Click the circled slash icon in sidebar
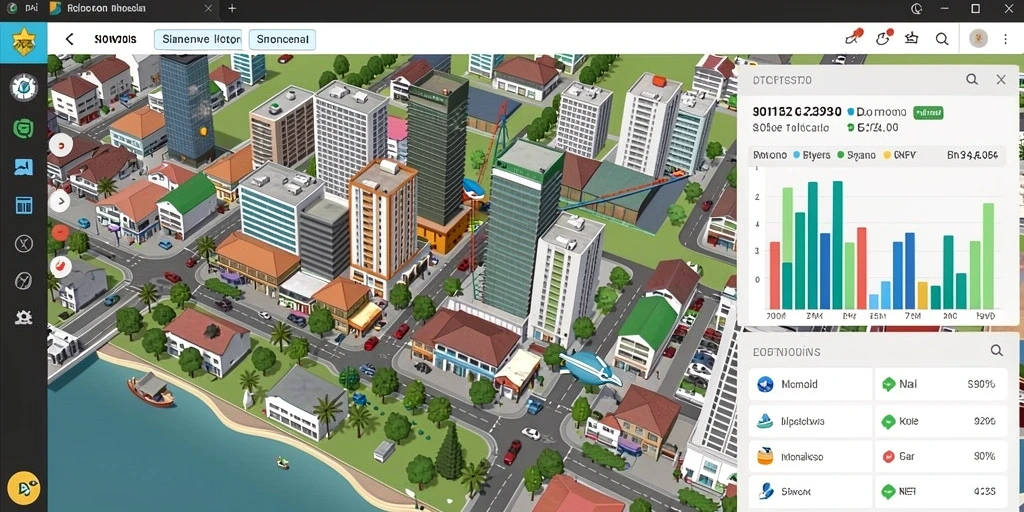Screen dimensions: 1024x512 (x=24, y=281)
